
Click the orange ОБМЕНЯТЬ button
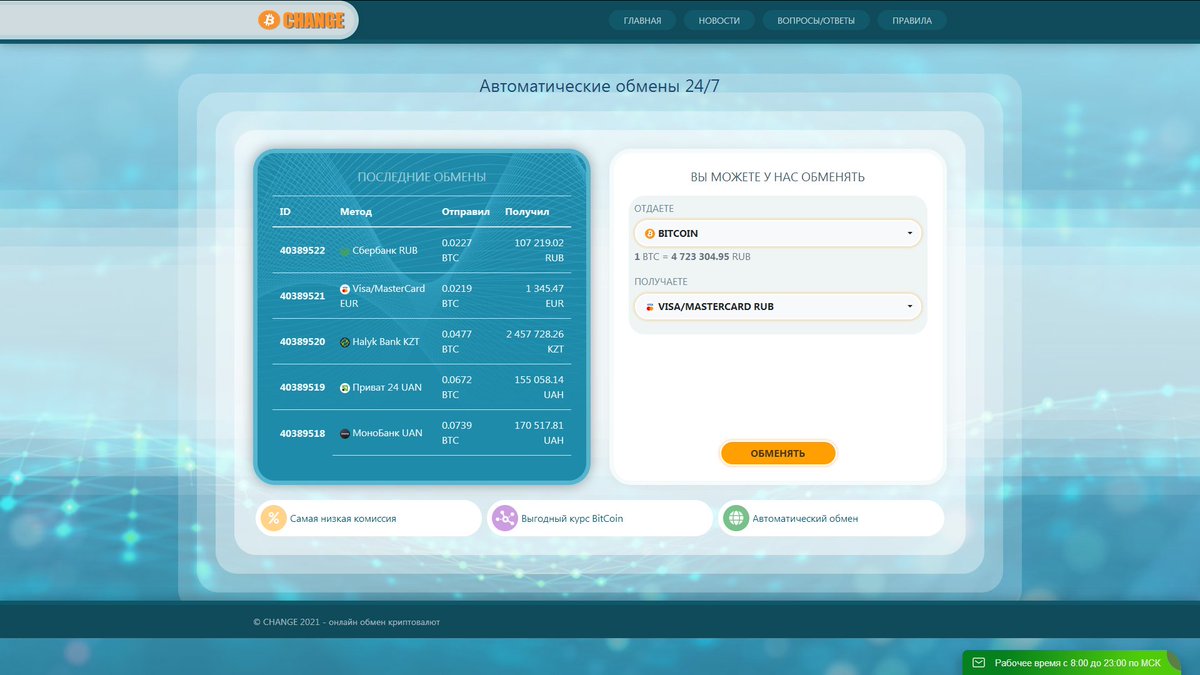(x=778, y=453)
